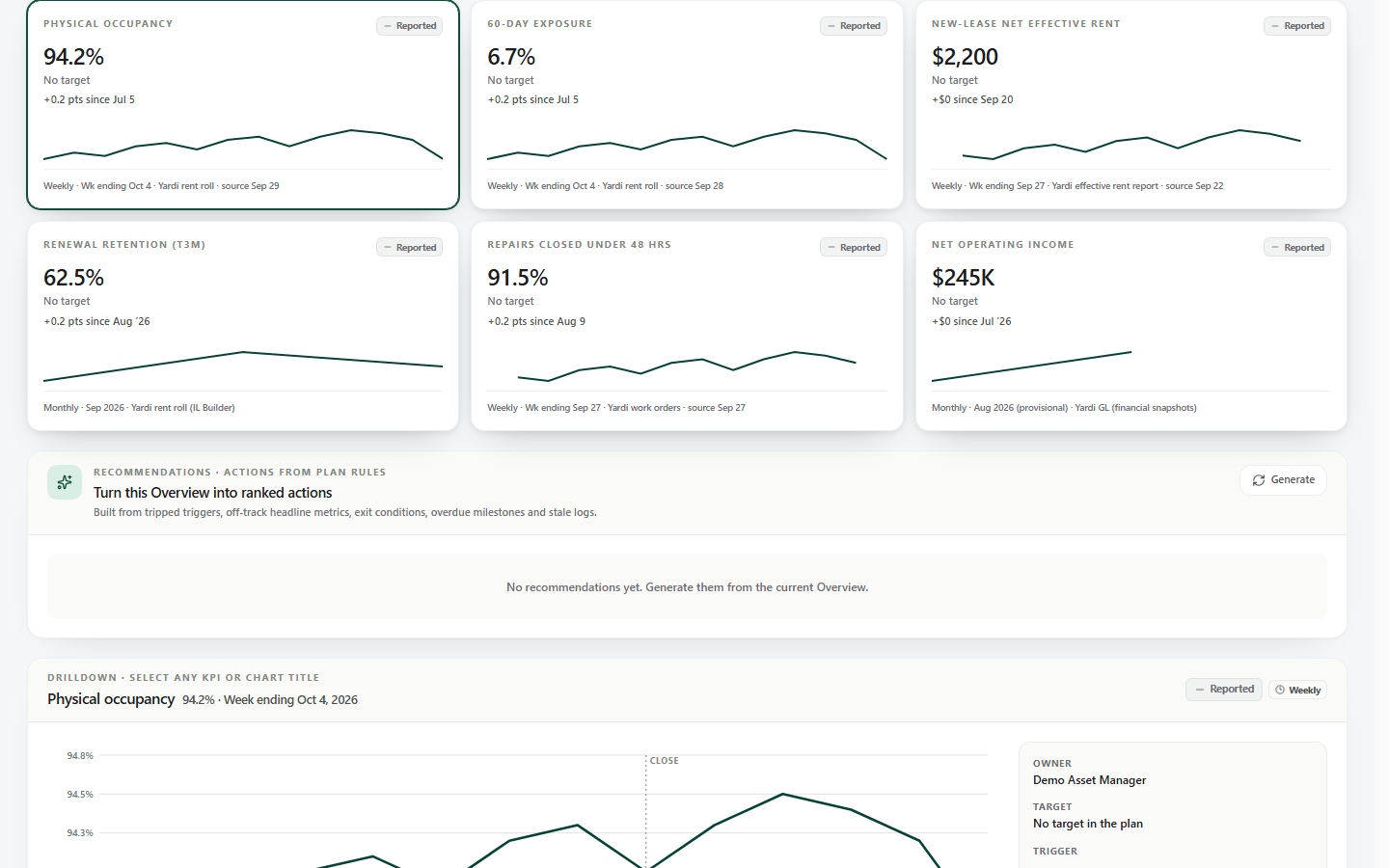The height and width of the screenshot is (868, 1389).
Task: Click the clock icon in the Weekly badge
Action: 1280,690
